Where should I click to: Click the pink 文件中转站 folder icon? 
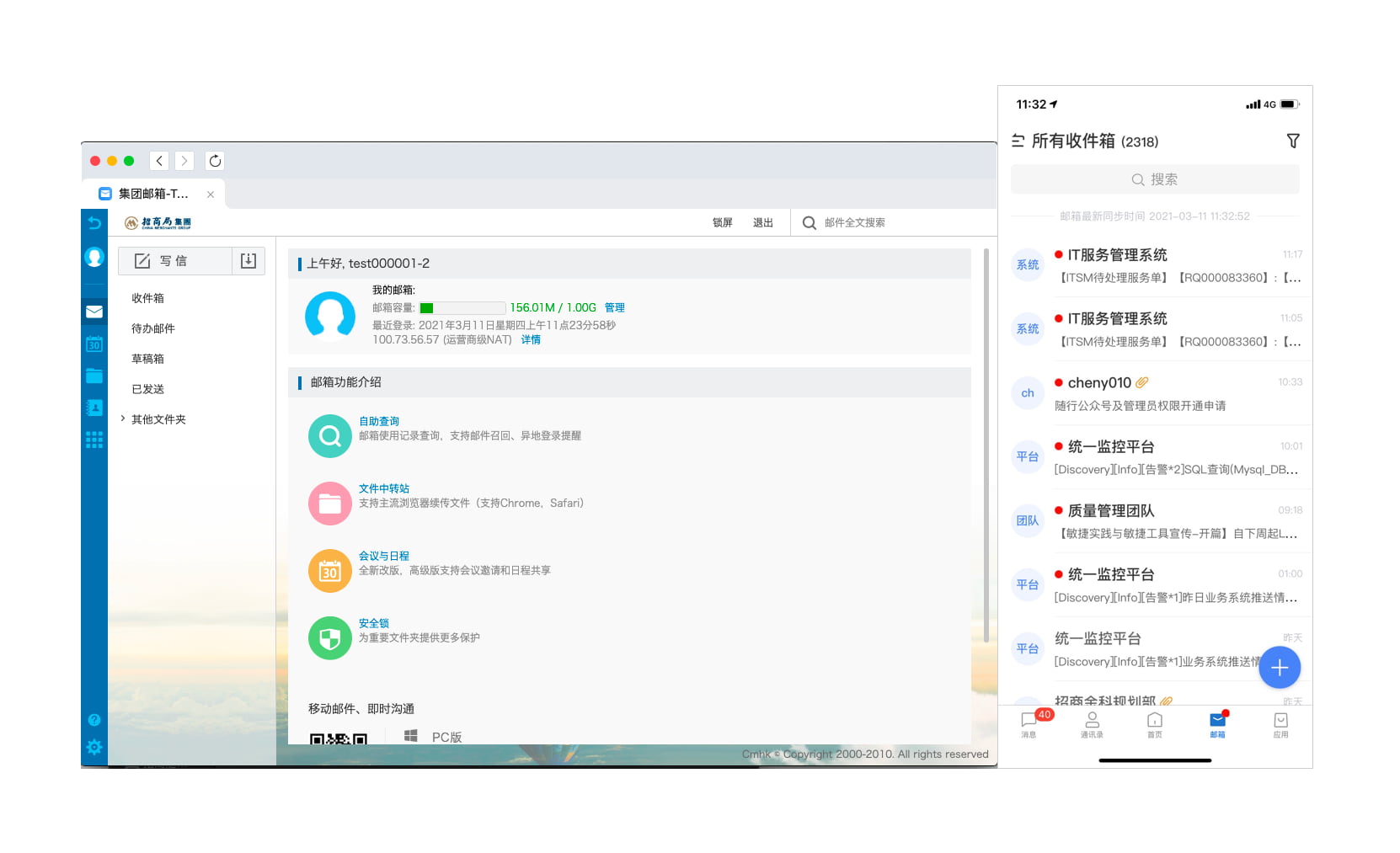pyautogui.click(x=330, y=504)
